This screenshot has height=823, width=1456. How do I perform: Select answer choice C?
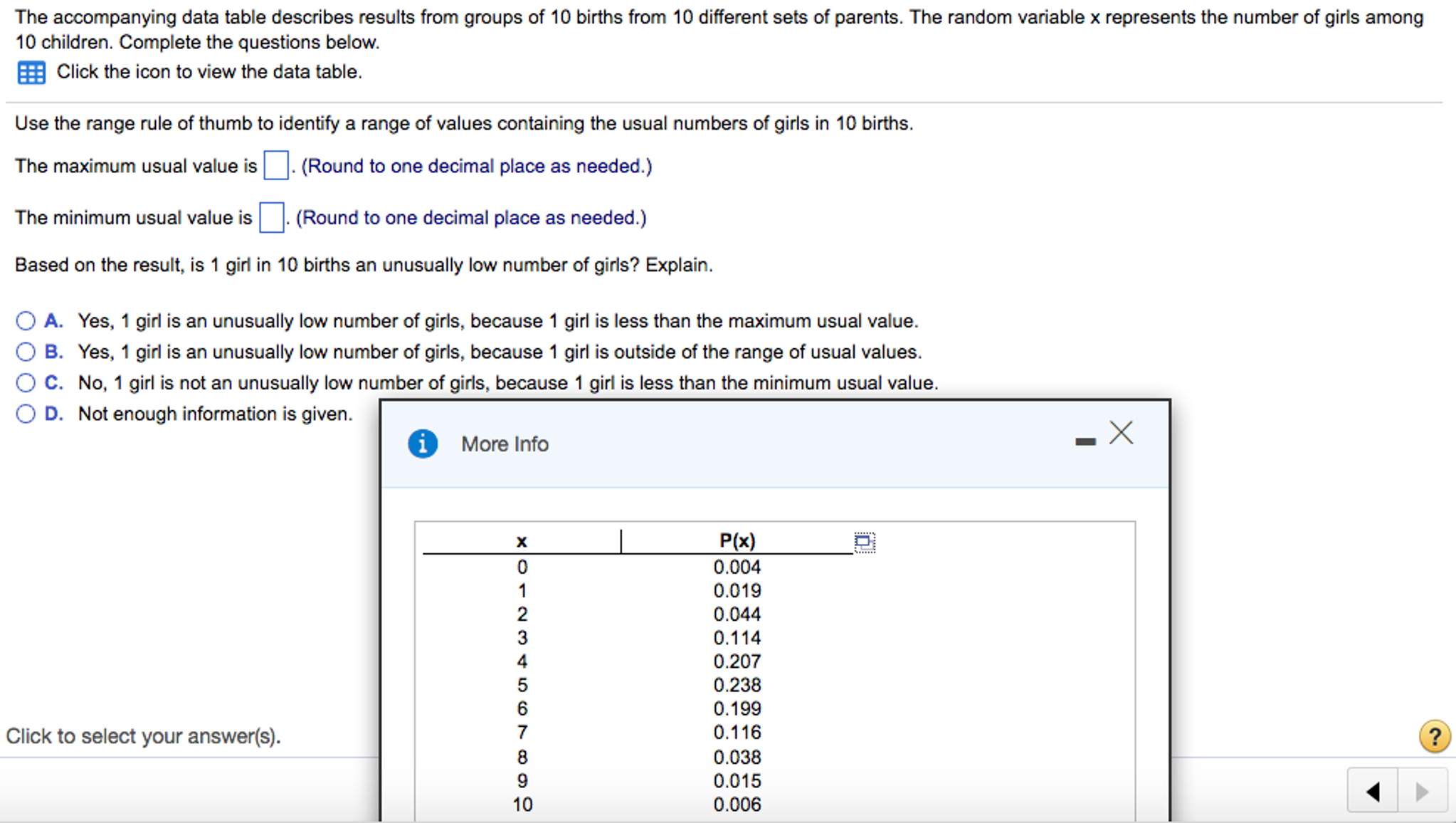click(x=26, y=382)
